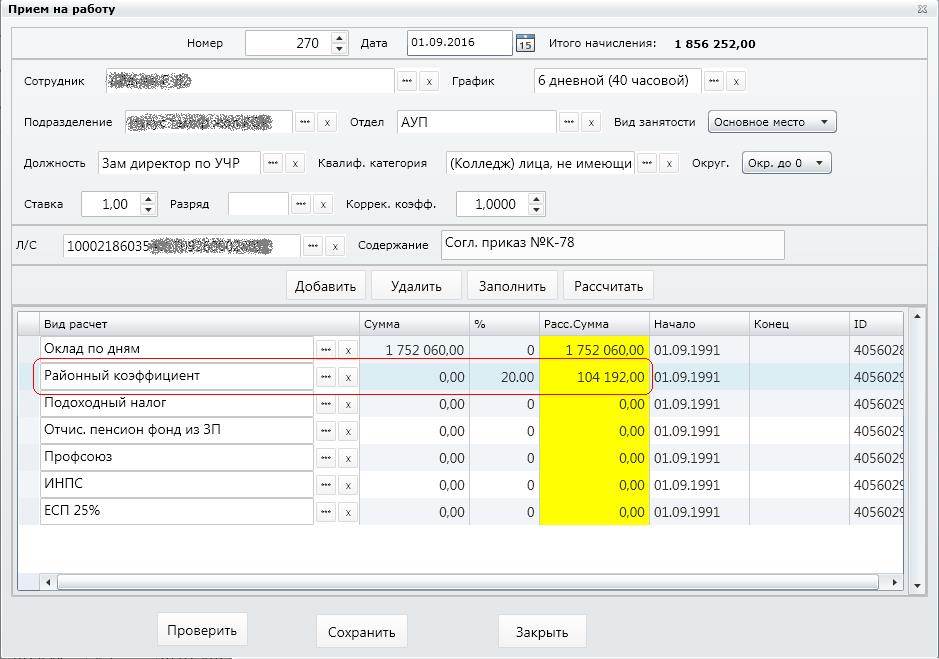The image size is (939, 659).
Task: Clear the Отдел field with x
Action: pos(591,122)
